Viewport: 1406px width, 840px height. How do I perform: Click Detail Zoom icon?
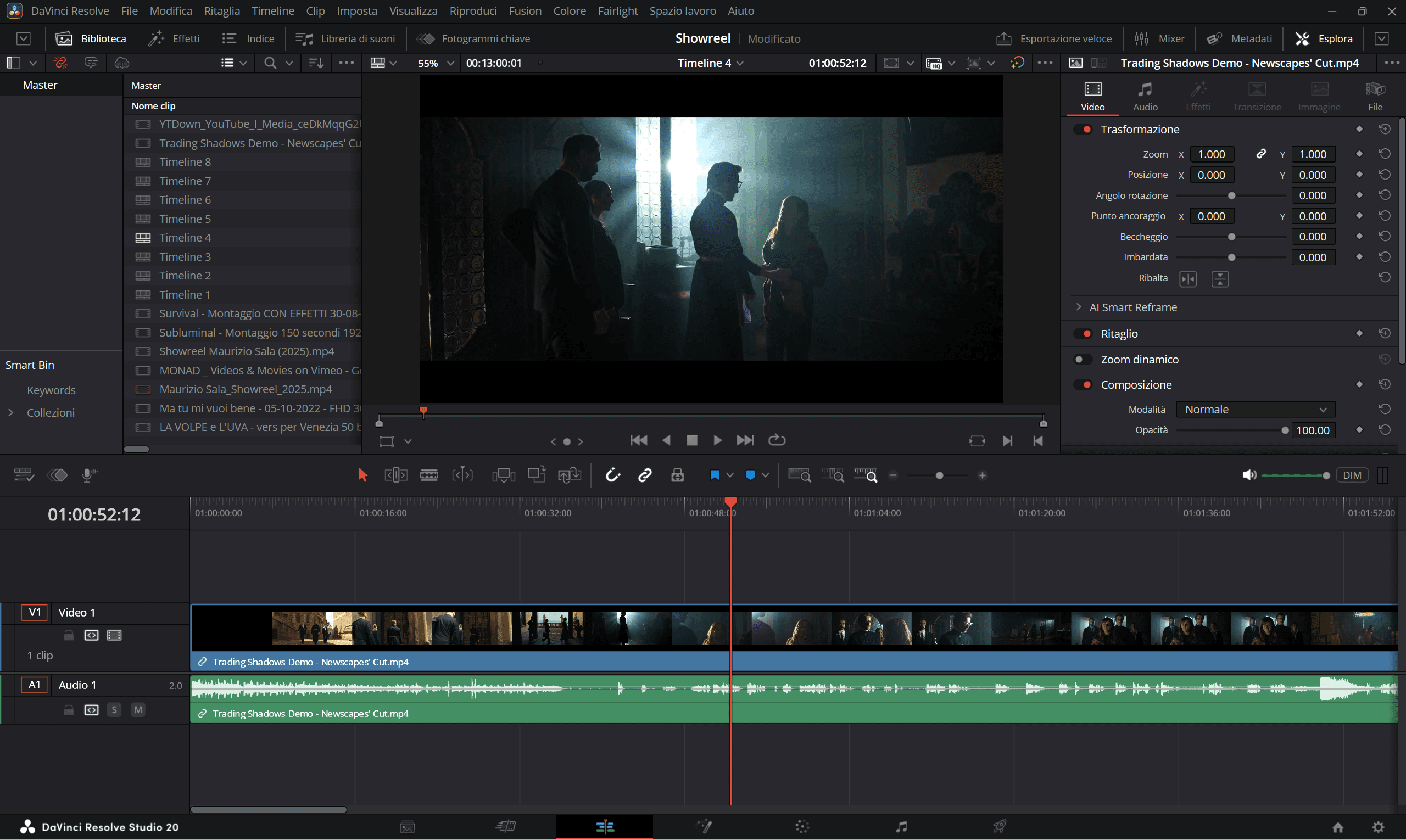(833, 475)
